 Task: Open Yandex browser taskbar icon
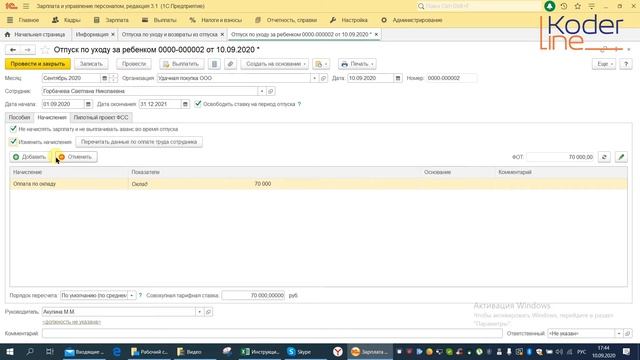[x=338, y=352]
